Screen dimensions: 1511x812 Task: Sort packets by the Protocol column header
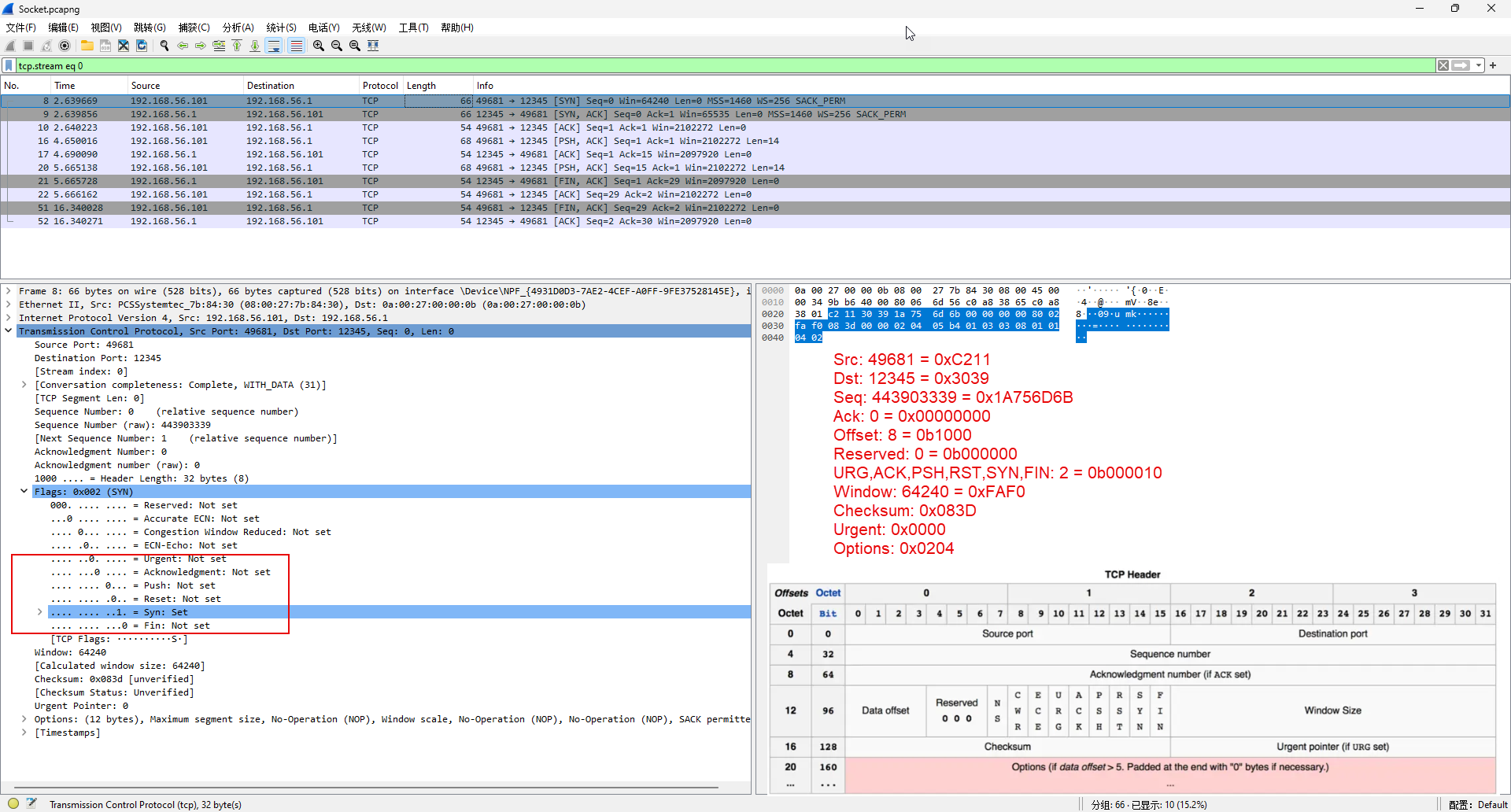click(x=381, y=86)
